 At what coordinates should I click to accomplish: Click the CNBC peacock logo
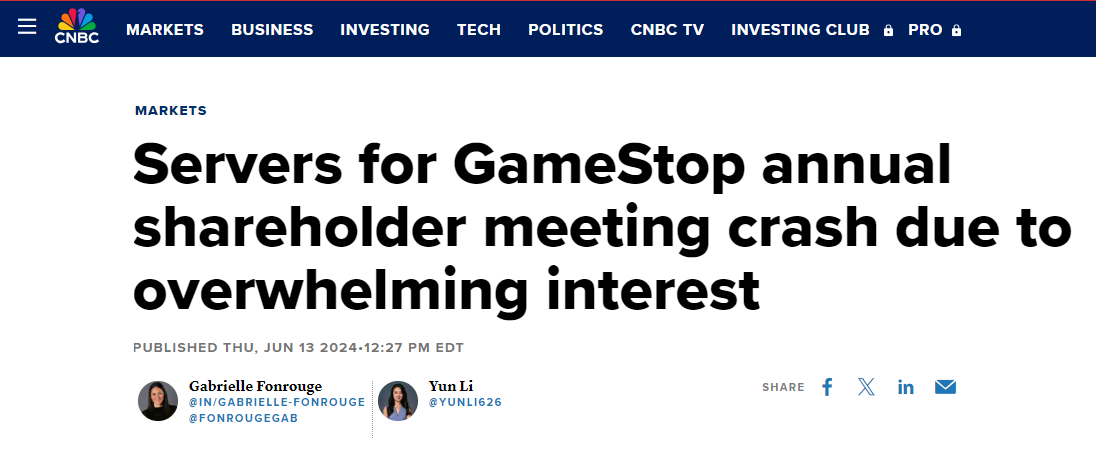(x=77, y=27)
